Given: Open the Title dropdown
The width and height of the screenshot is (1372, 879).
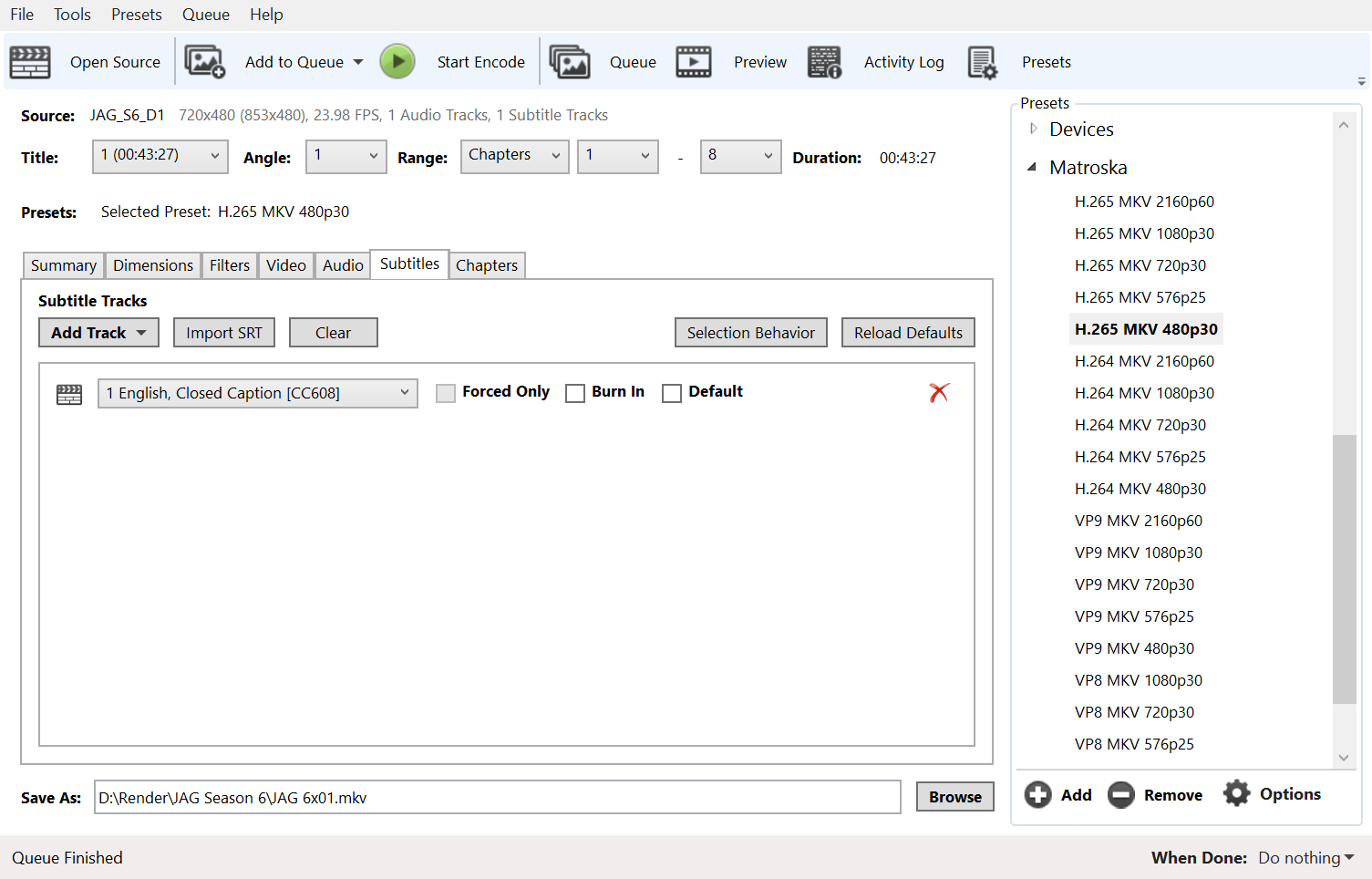Looking at the screenshot, I should point(160,156).
